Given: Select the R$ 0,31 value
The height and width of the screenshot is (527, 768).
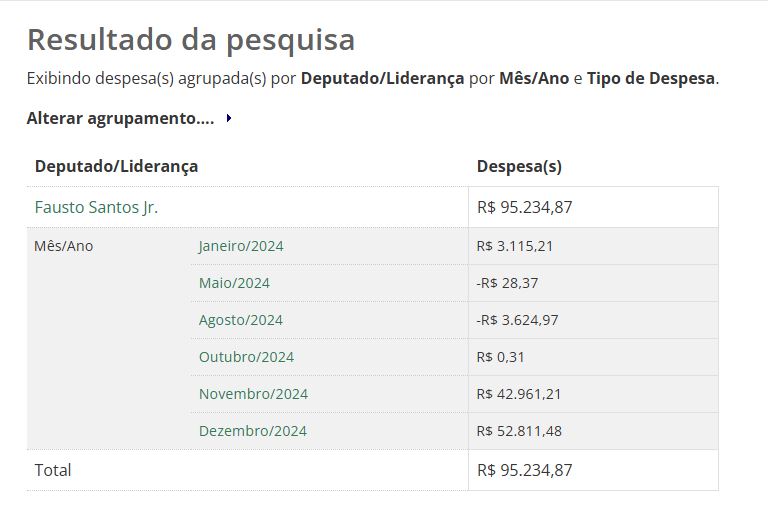Looking at the screenshot, I should [500, 357].
